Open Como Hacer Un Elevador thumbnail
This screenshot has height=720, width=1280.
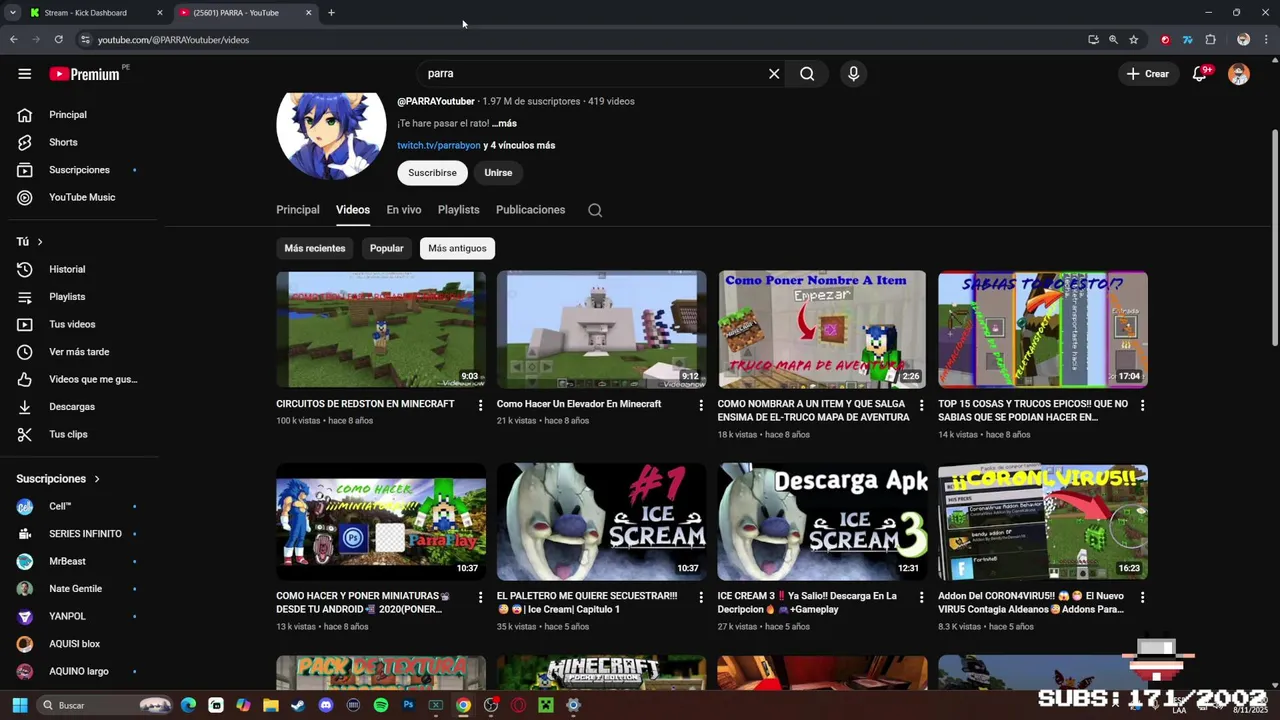pos(601,329)
